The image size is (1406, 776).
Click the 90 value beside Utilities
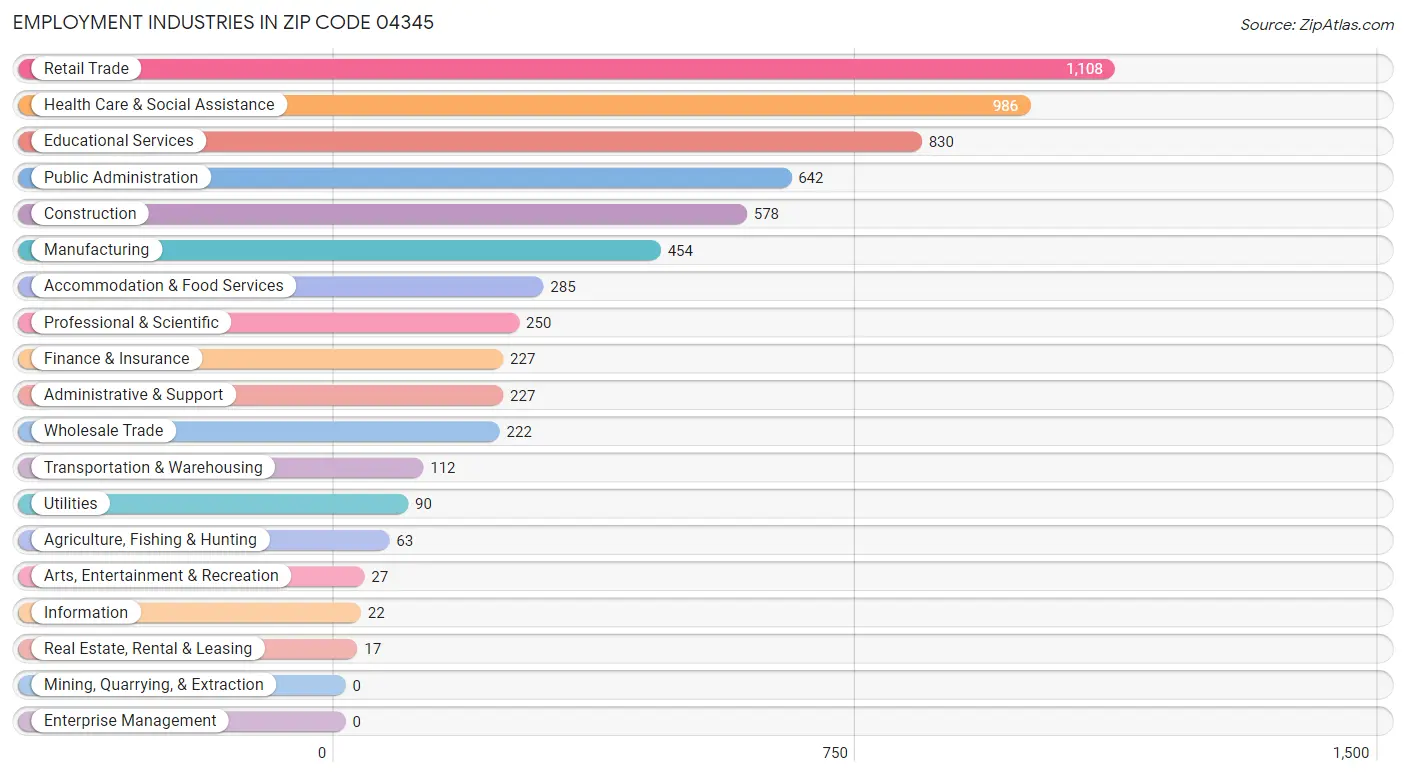coord(423,504)
